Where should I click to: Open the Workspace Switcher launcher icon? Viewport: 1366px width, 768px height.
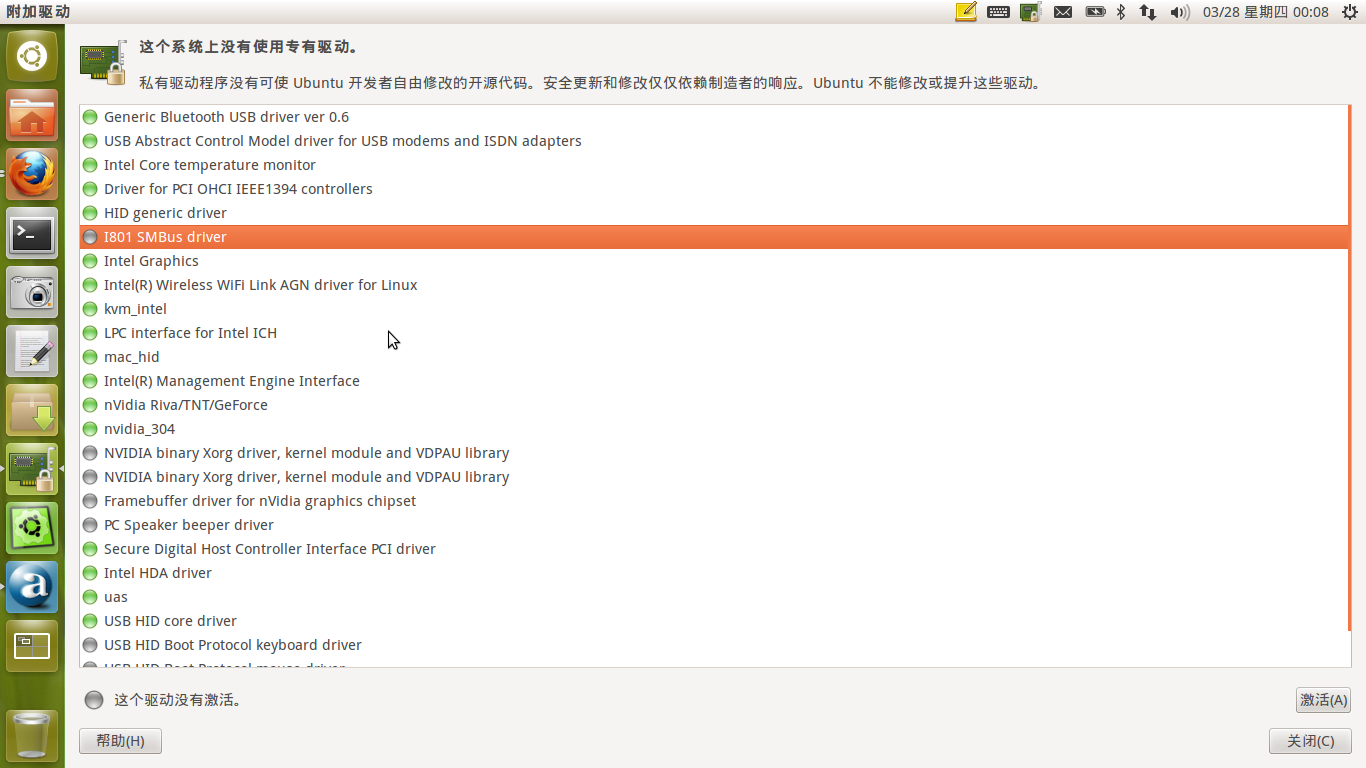pyautogui.click(x=32, y=646)
